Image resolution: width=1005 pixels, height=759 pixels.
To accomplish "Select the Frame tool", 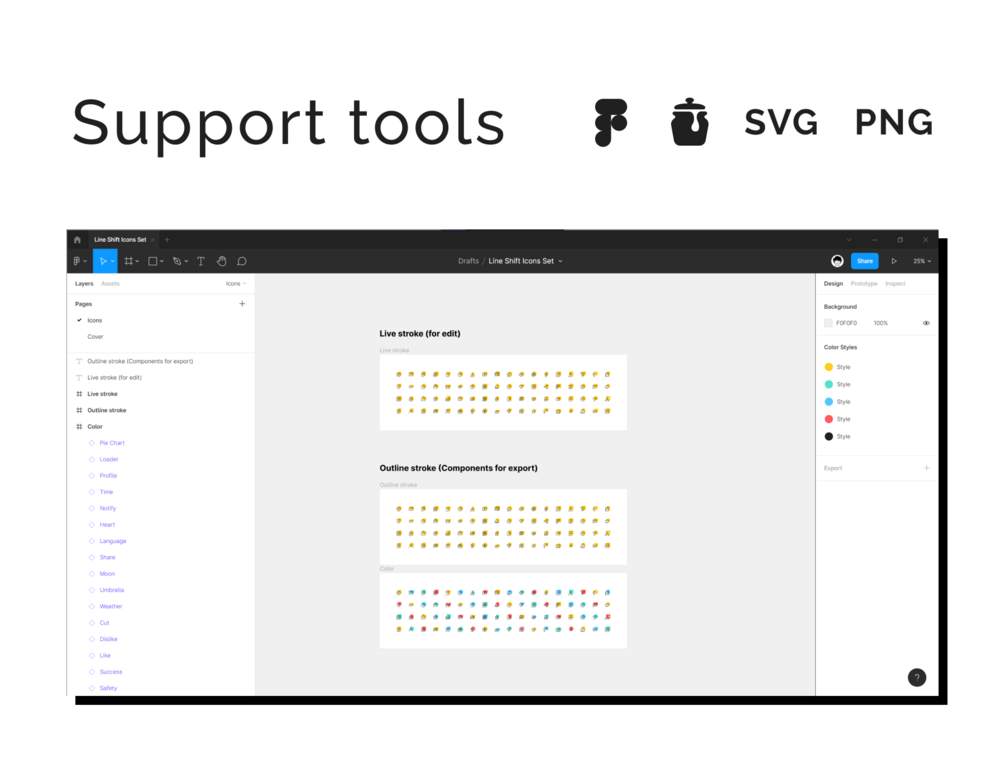I will (x=128, y=261).
